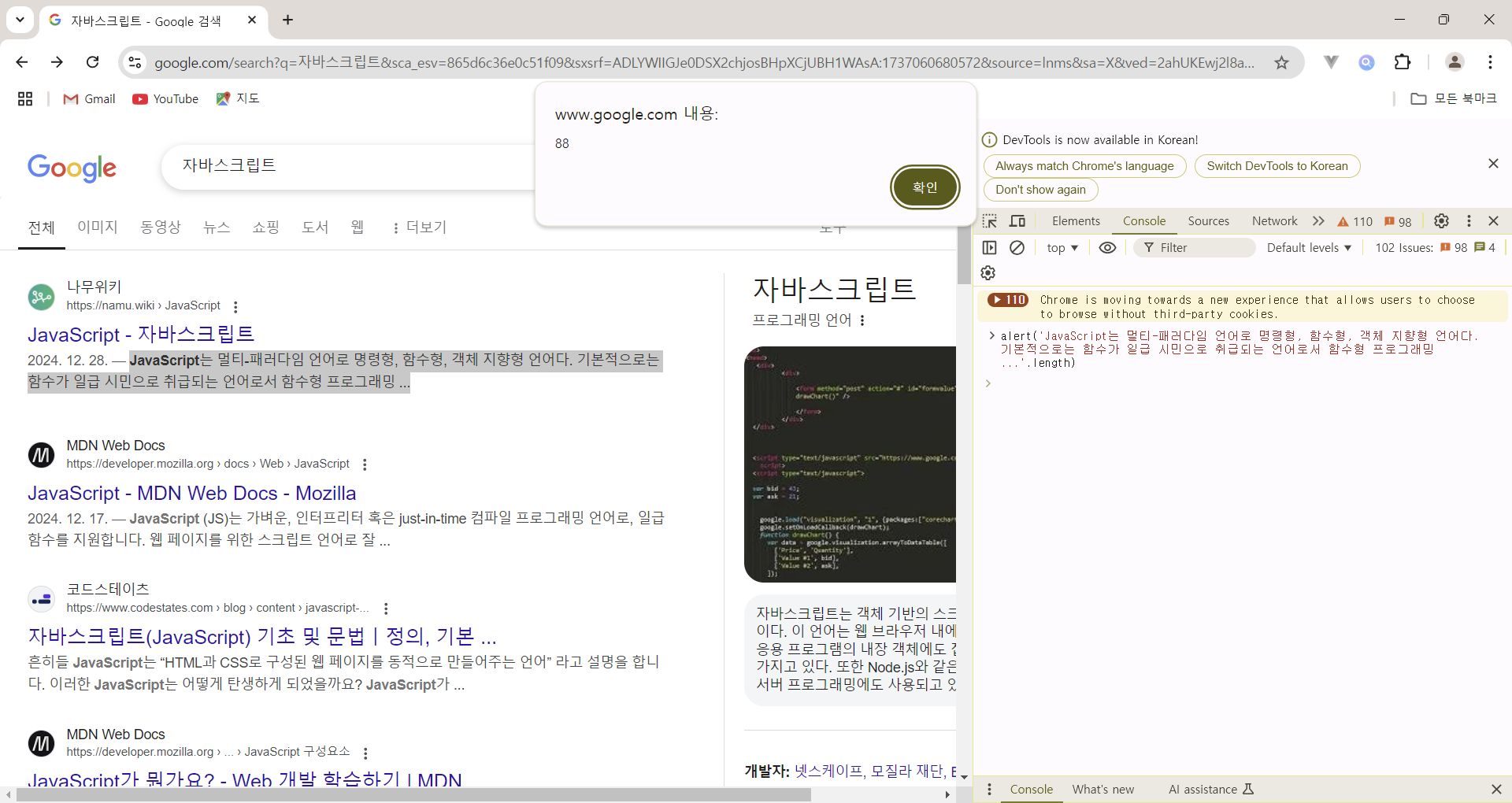Clear the console

(1017, 248)
